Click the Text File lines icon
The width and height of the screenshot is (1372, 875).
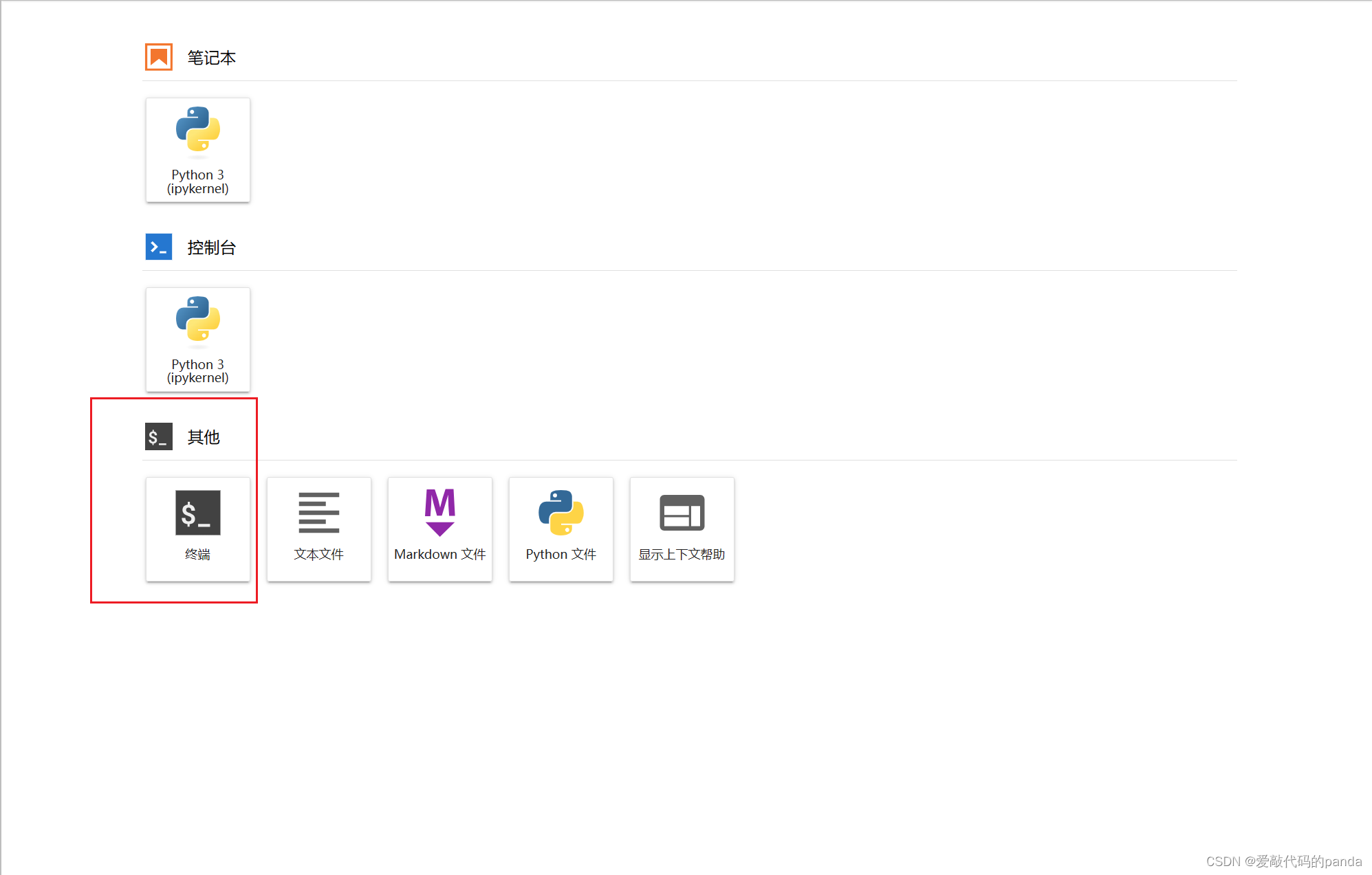click(x=318, y=513)
